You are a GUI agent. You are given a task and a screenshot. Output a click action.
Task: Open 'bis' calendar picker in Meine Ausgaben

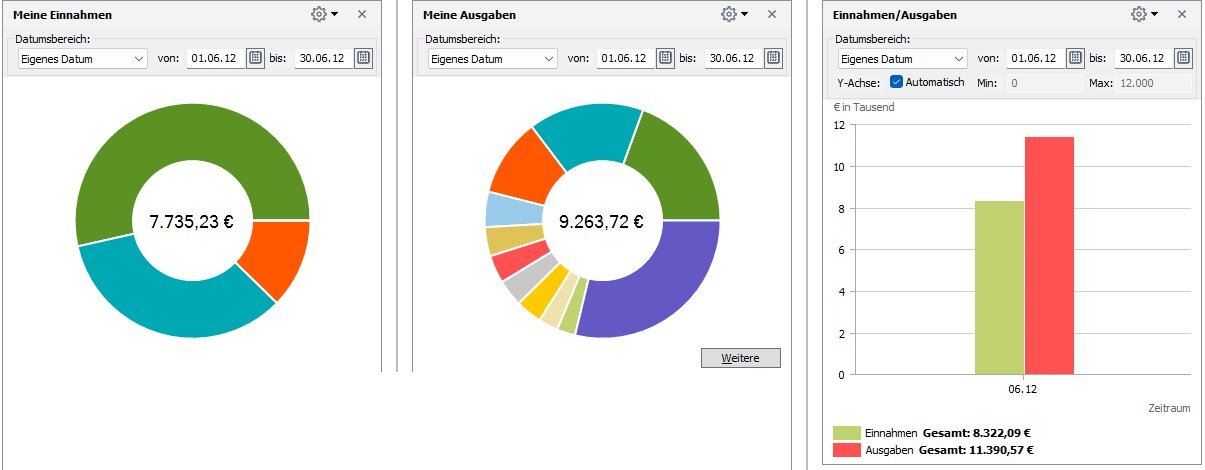point(773,58)
